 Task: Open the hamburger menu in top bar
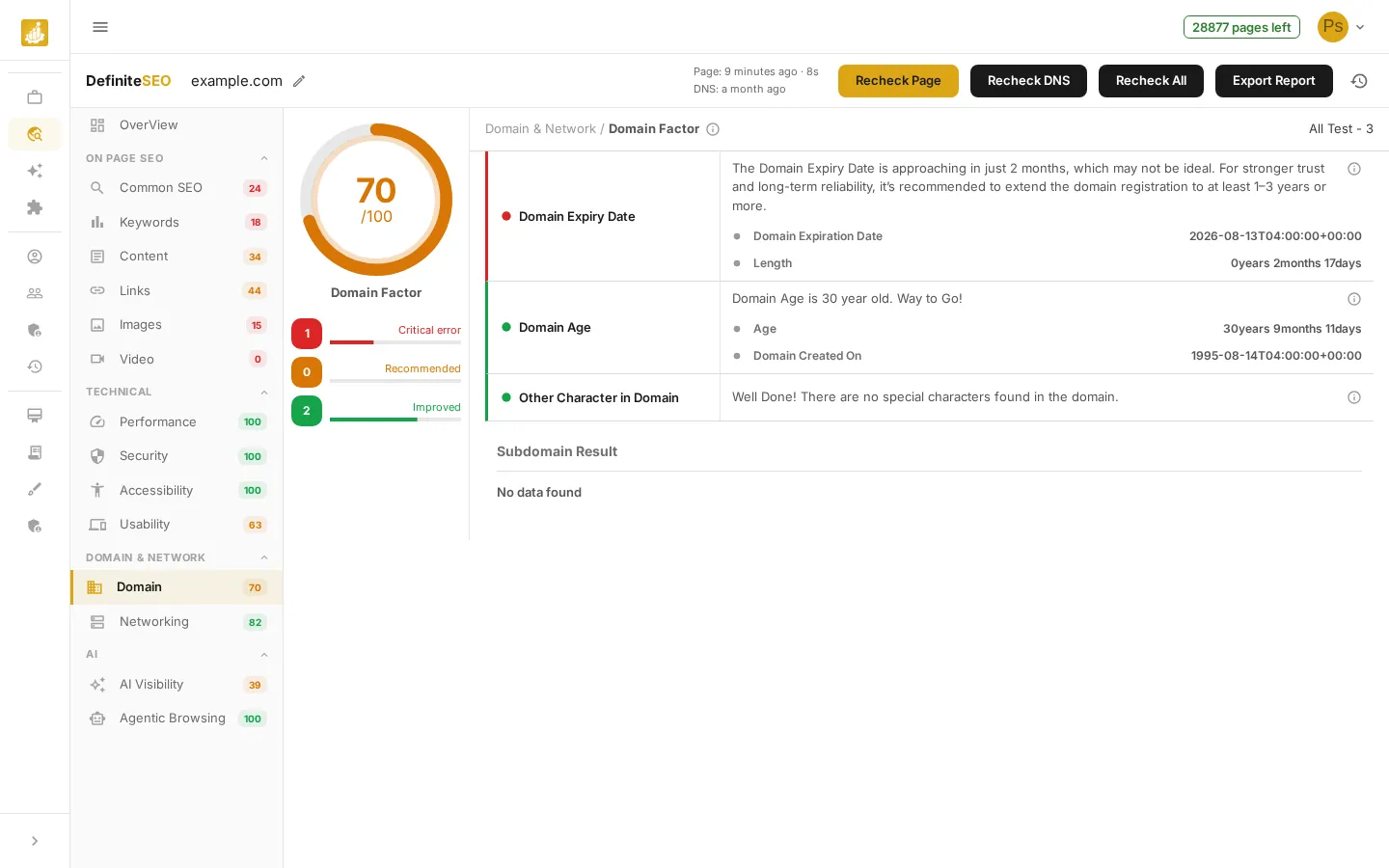coord(100,27)
